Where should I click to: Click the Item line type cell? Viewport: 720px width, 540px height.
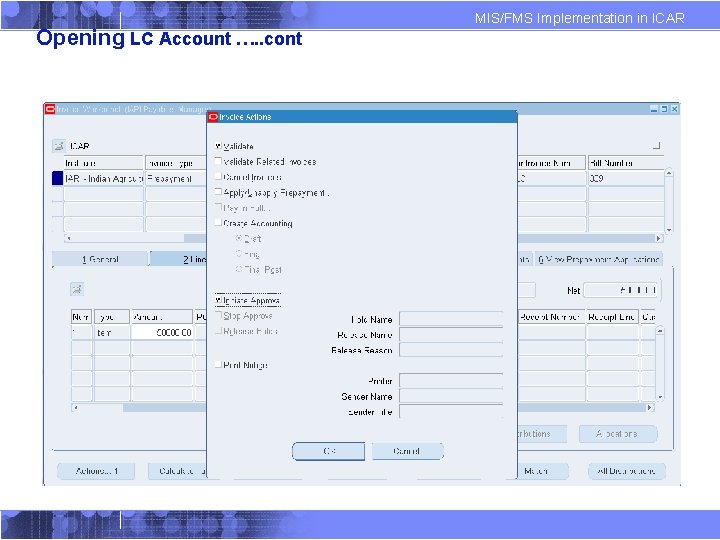coord(112,332)
